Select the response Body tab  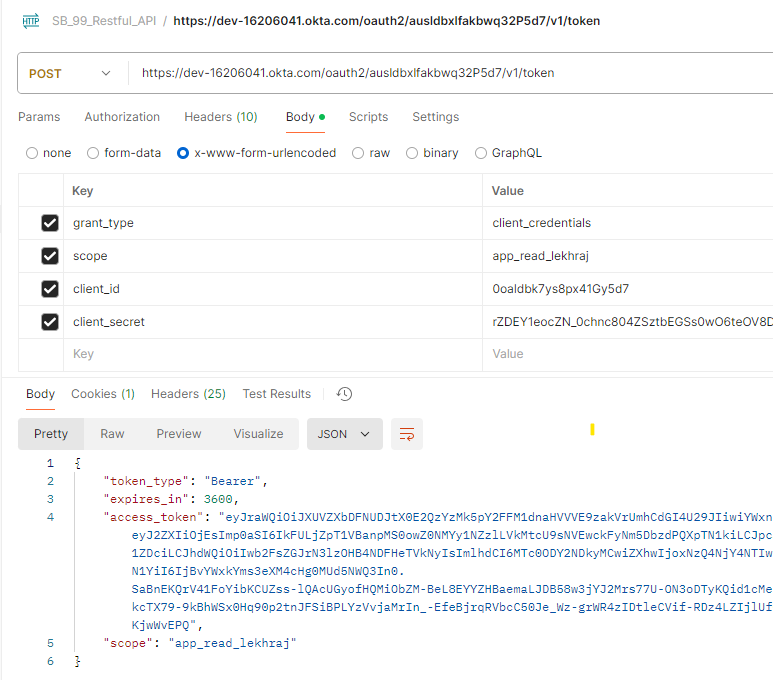(x=40, y=394)
